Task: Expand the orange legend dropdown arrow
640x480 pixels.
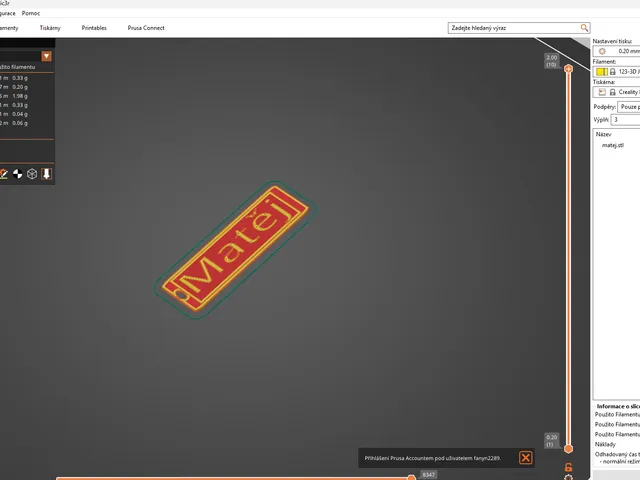Action: coord(47,56)
